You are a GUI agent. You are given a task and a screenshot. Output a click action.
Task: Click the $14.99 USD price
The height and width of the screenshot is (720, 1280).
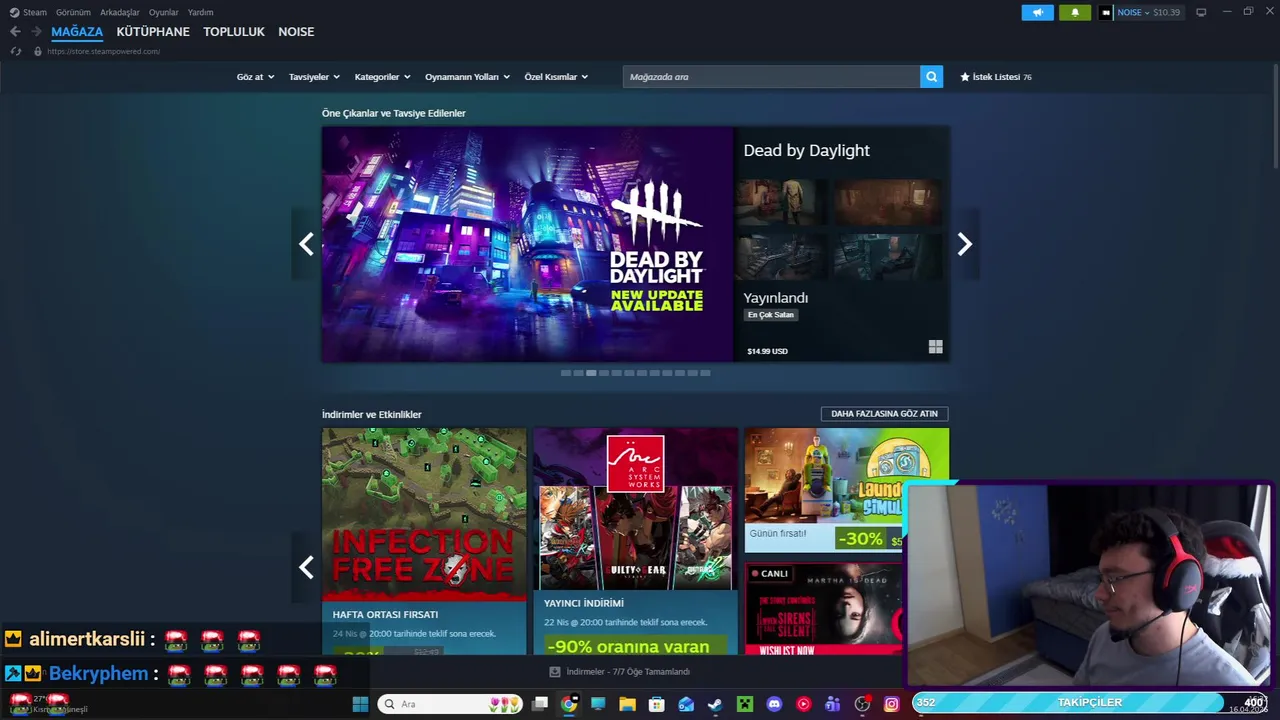tap(767, 352)
